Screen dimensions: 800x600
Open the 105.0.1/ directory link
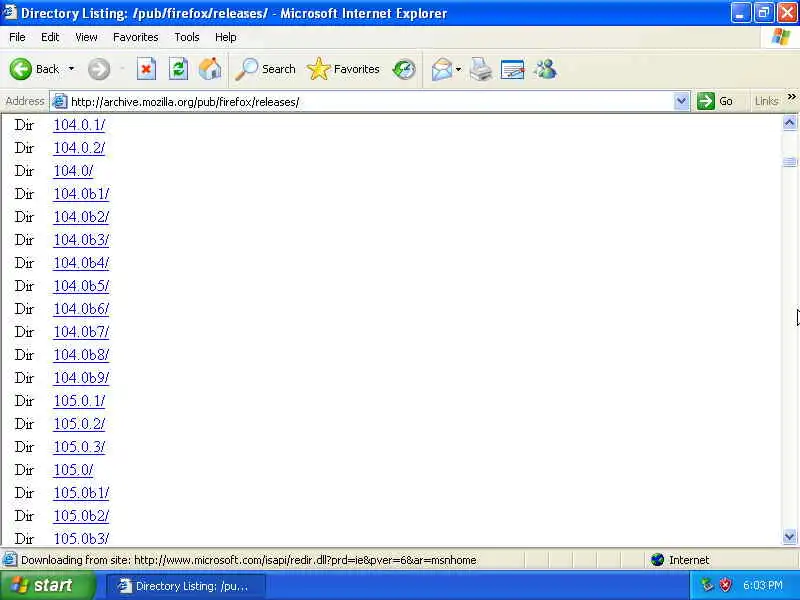(80, 401)
